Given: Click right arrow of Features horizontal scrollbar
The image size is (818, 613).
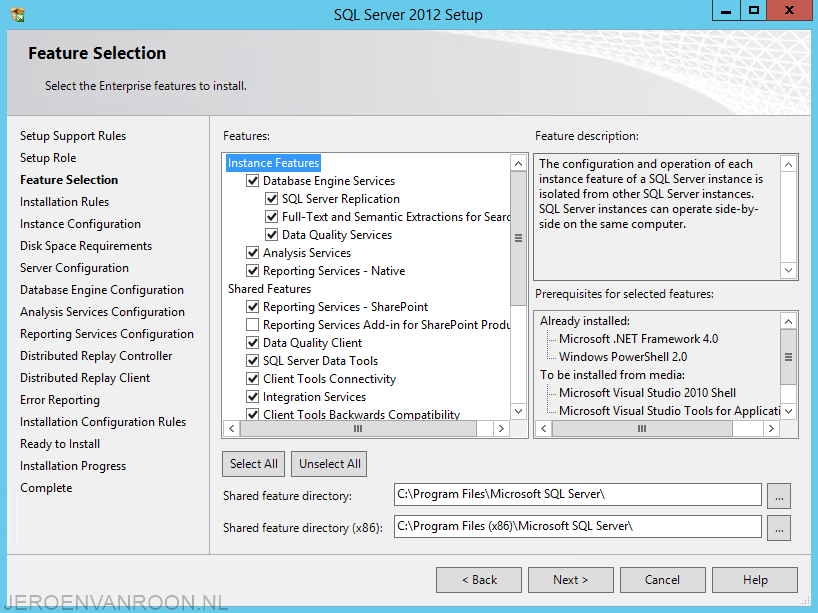Looking at the screenshot, I should pyautogui.click(x=501, y=428).
